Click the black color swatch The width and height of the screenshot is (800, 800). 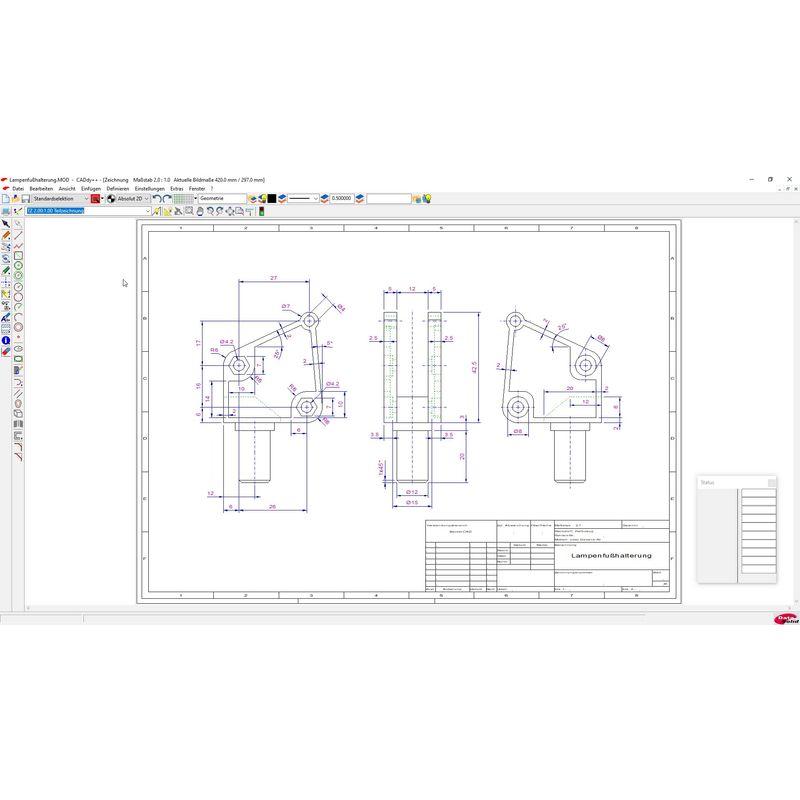pyautogui.click(x=271, y=199)
